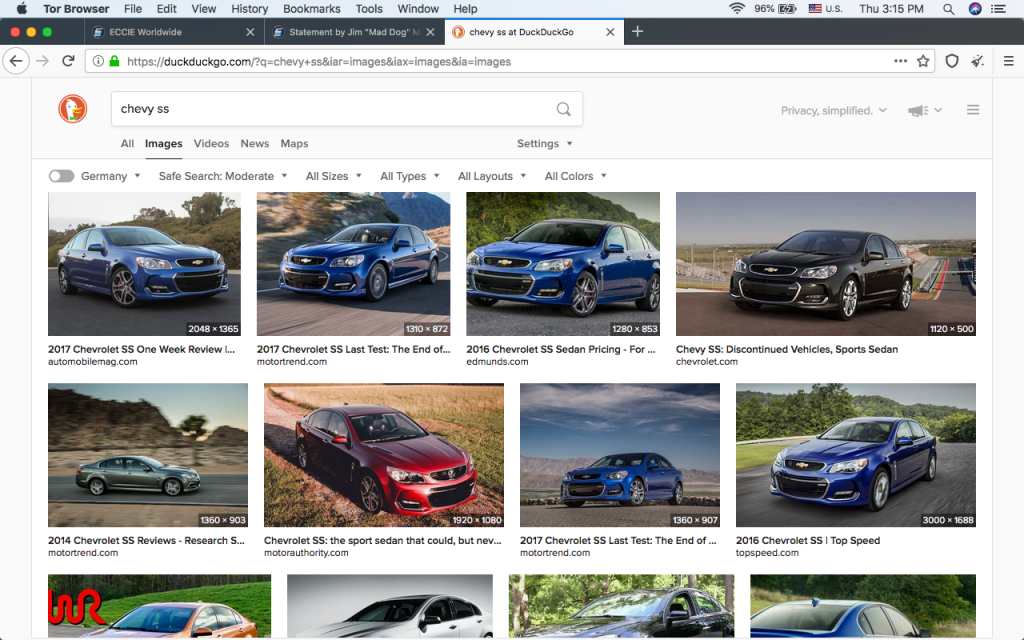The height and width of the screenshot is (640, 1024).
Task: Click the DuckDuckGo logo
Action: click(72, 108)
